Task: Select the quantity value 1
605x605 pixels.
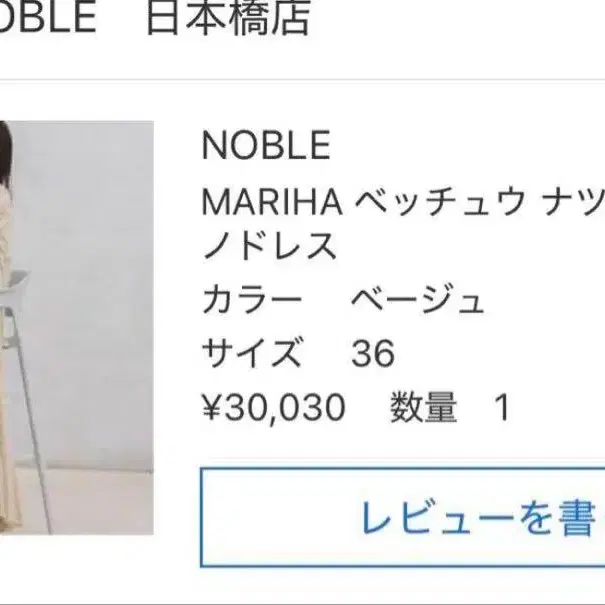Action: tap(503, 407)
